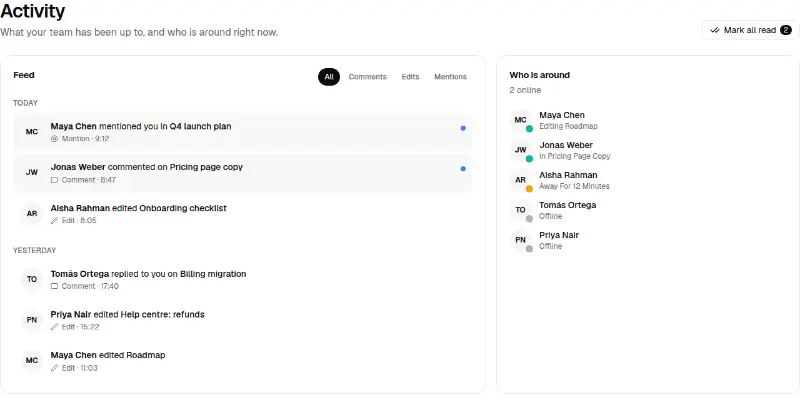800x400 pixels.
Task: Click Maya Chen's avatar in Who is around
Action: click(x=520, y=120)
